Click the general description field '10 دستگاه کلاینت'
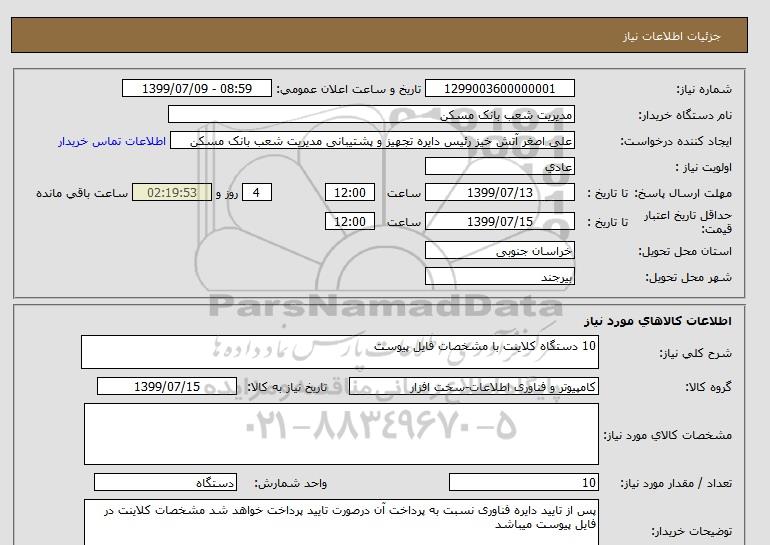Image resolution: width=770 pixels, height=545 pixels. point(340,352)
